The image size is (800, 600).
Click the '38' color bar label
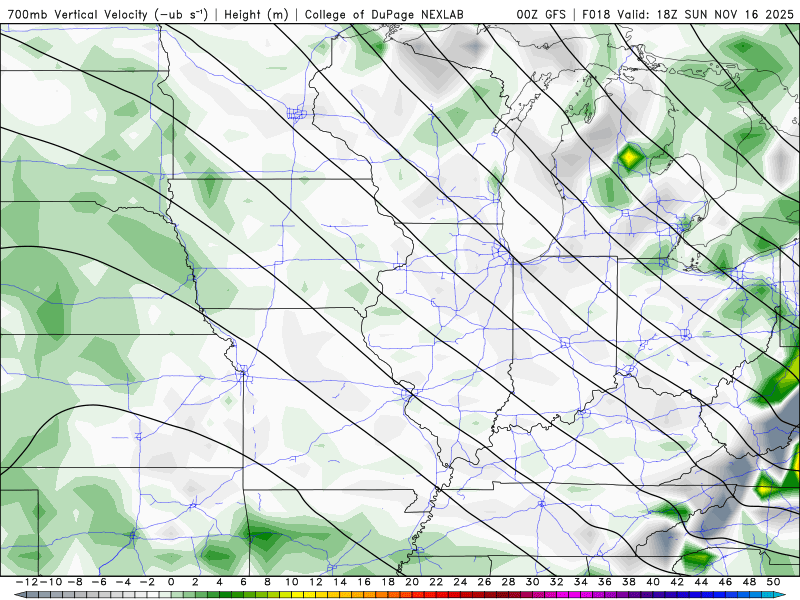(629, 582)
